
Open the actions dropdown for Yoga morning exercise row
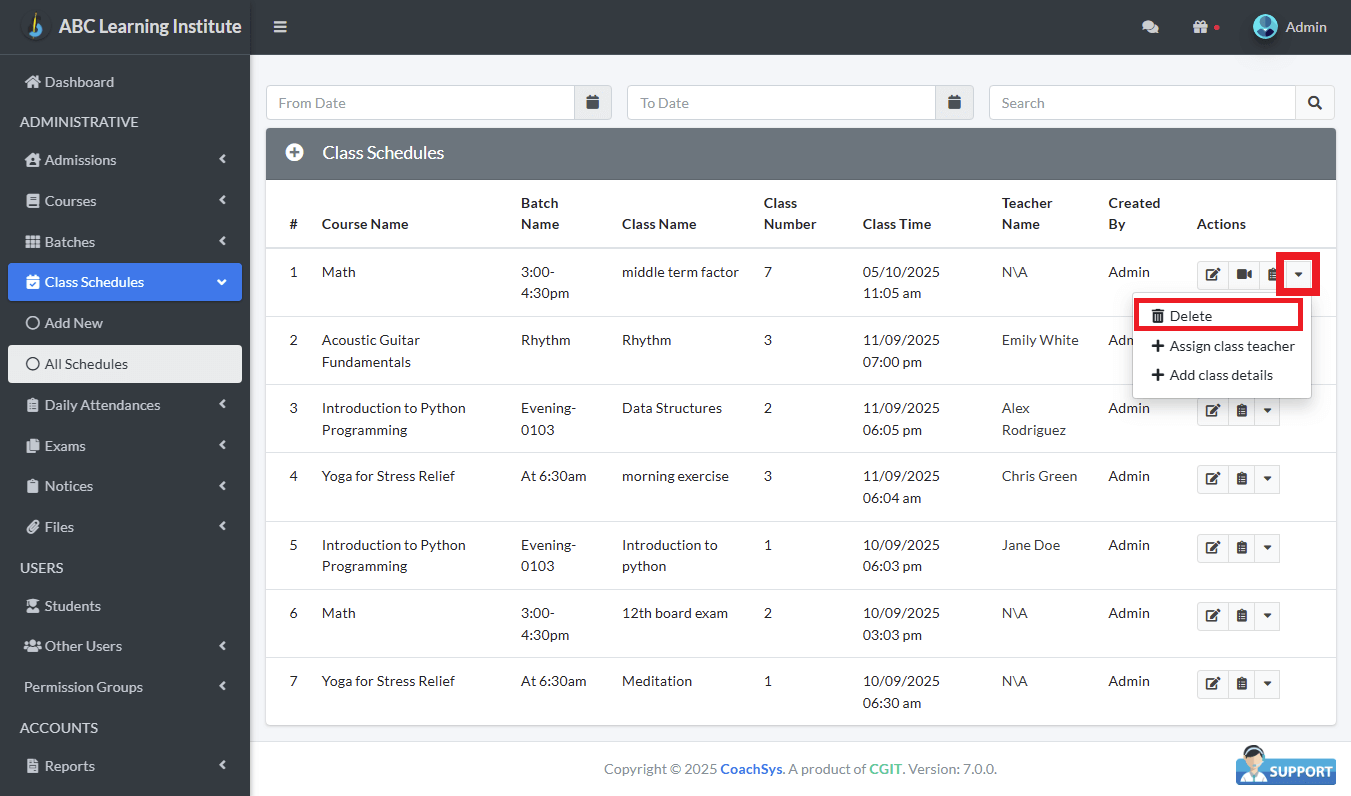[x=1267, y=479]
